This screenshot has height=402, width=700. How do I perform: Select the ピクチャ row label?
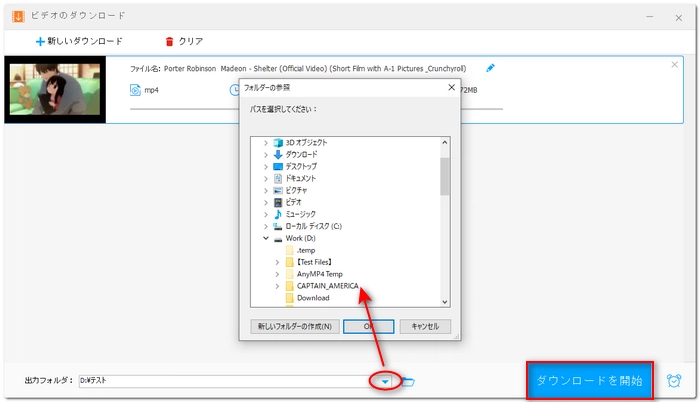pos(296,190)
